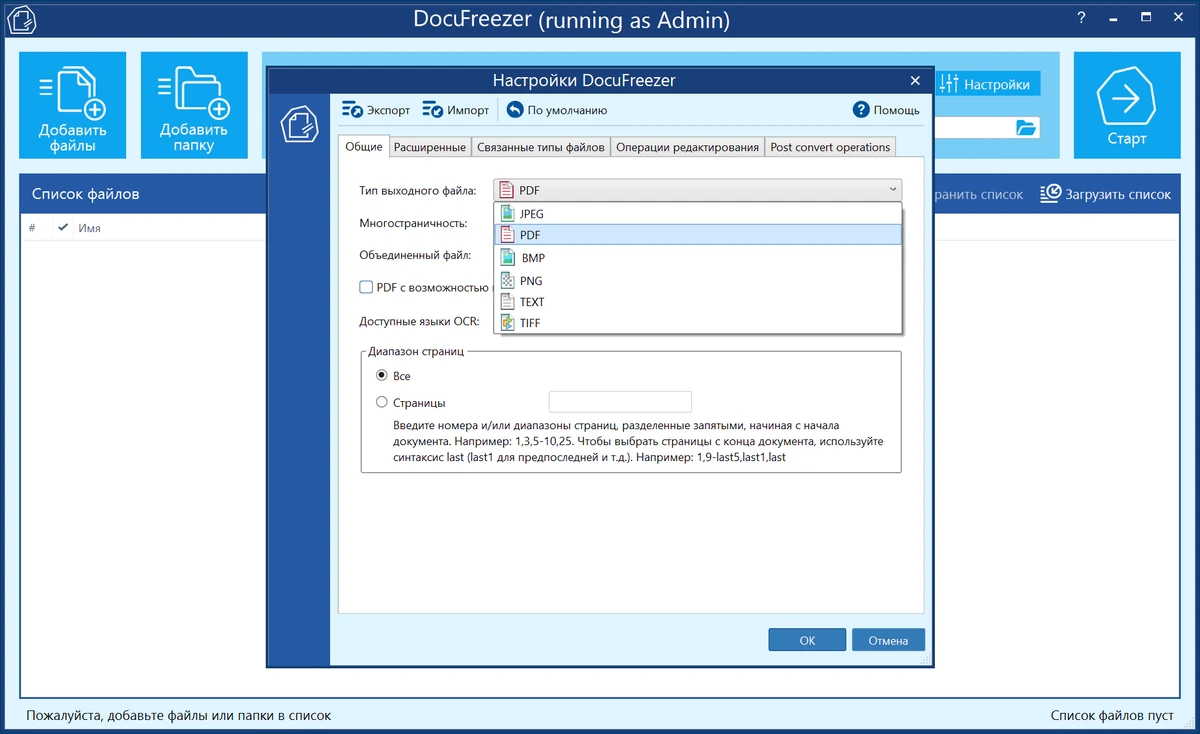This screenshot has height=734, width=1200.
Task: Click the reset to default arrow icon
Action: pyautogui.click(x=515, y=110)
